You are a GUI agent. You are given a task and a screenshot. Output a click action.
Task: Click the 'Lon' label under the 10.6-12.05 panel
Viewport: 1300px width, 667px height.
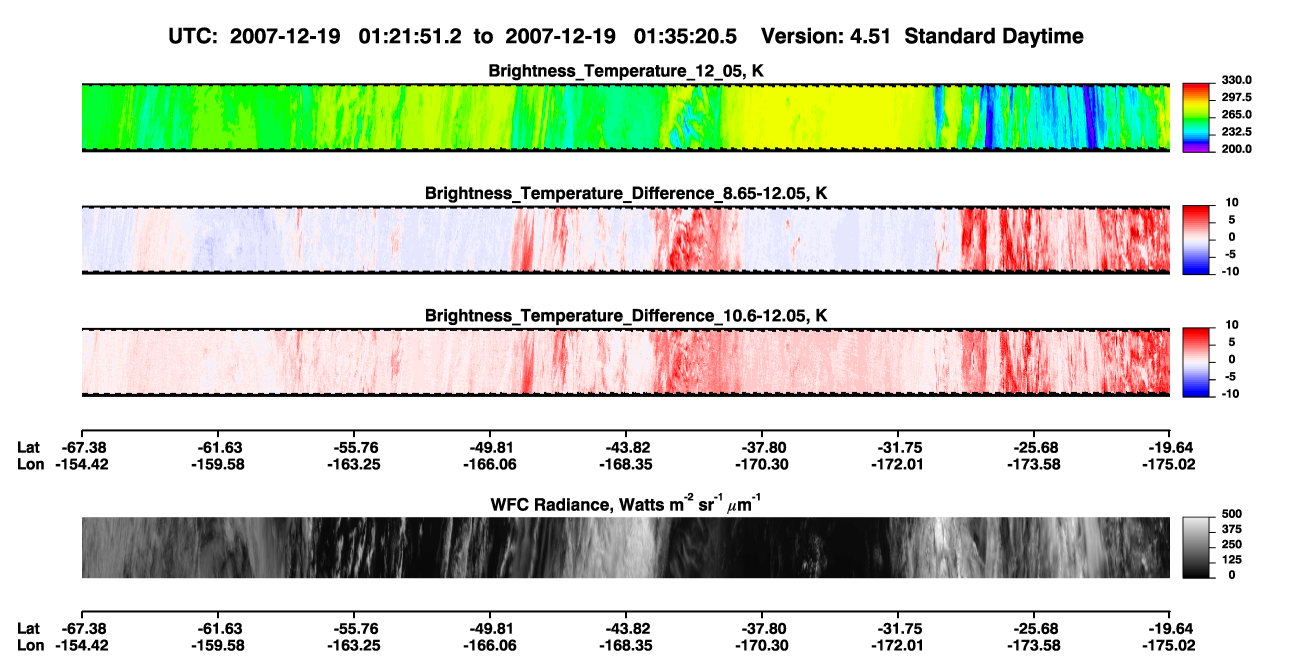pyautogui.click(x=30, y=464)
